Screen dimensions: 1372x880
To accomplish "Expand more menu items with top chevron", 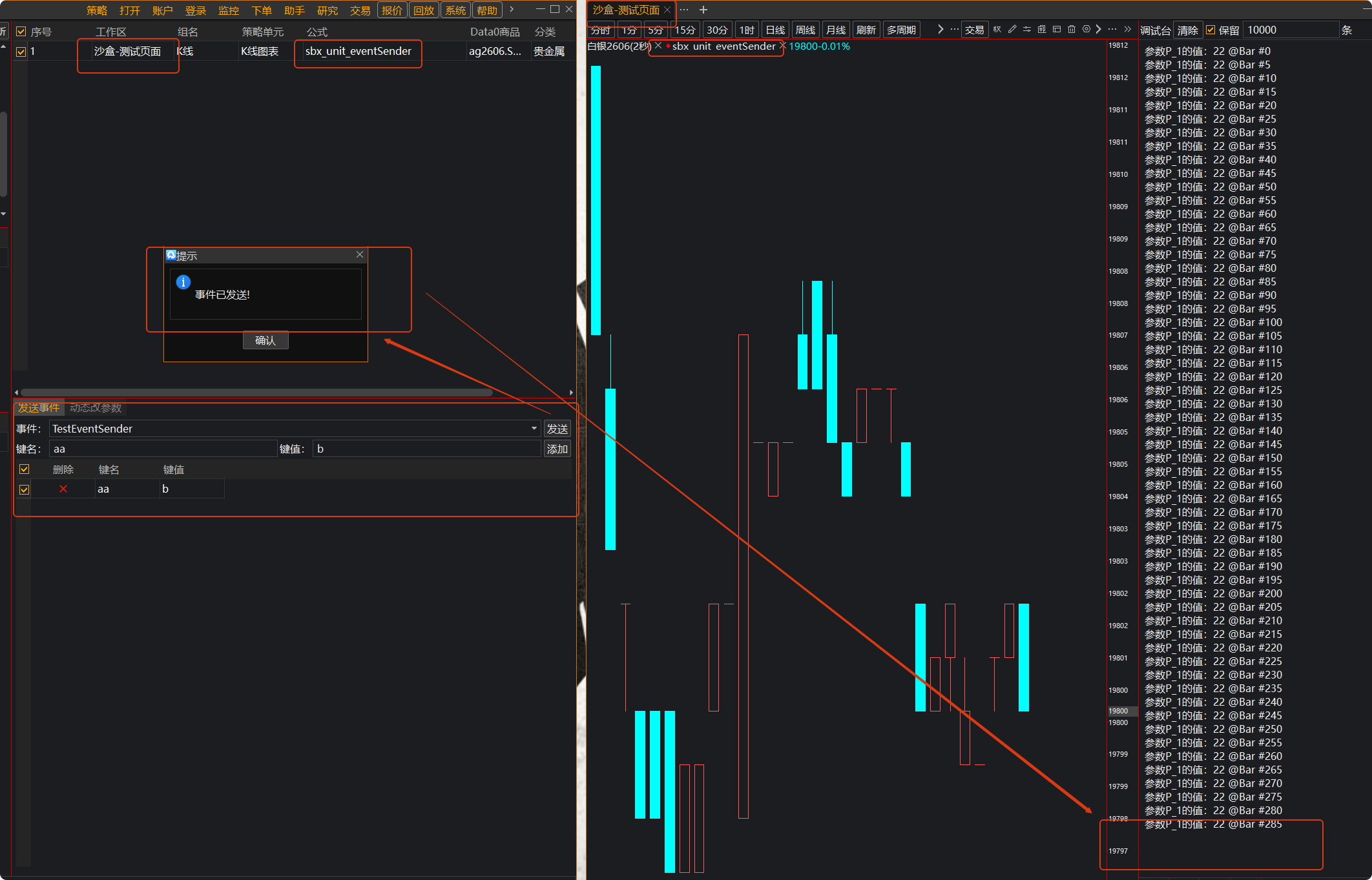I will click(x=512, y=10).
